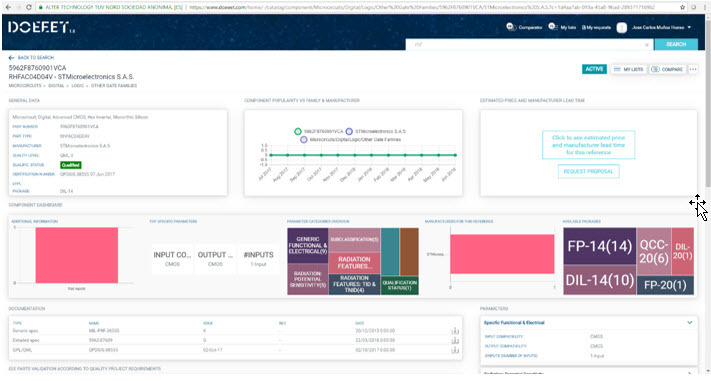The height and width of the screenshot is (381, 711).
Task: Open the My lists header icon
Action: tap(562, 27)
